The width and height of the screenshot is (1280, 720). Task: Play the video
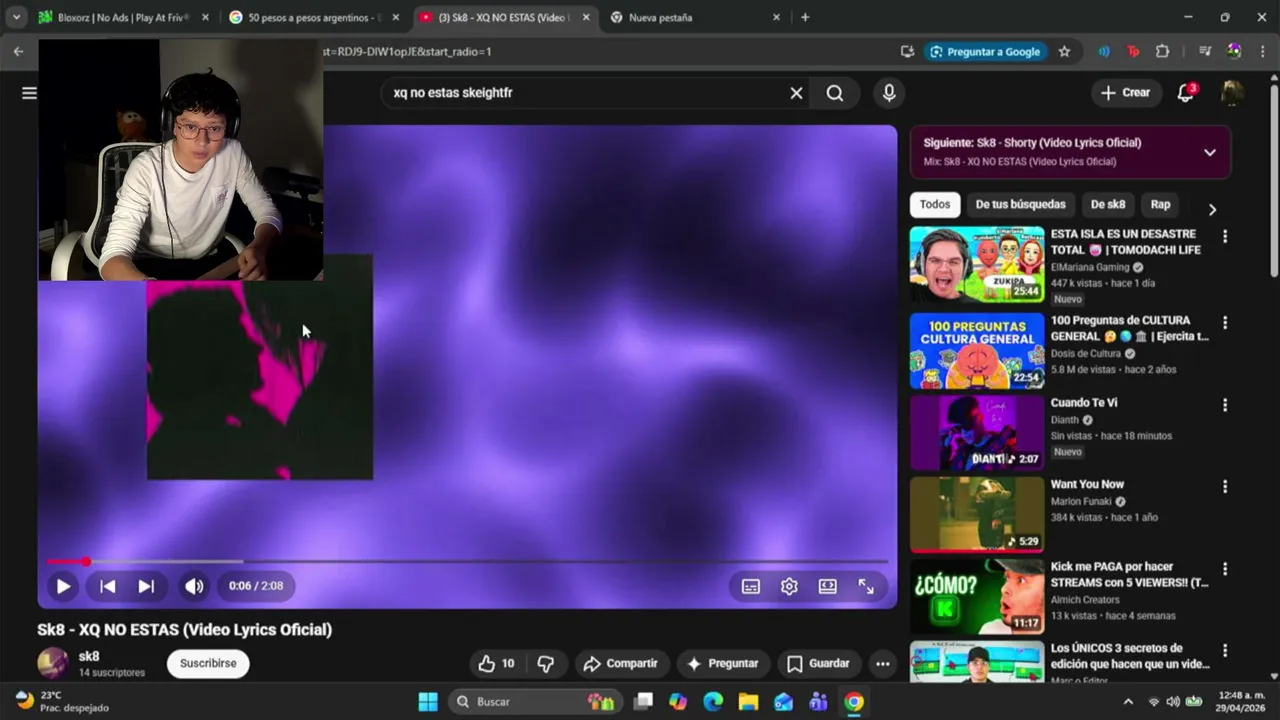coord(62,587)
